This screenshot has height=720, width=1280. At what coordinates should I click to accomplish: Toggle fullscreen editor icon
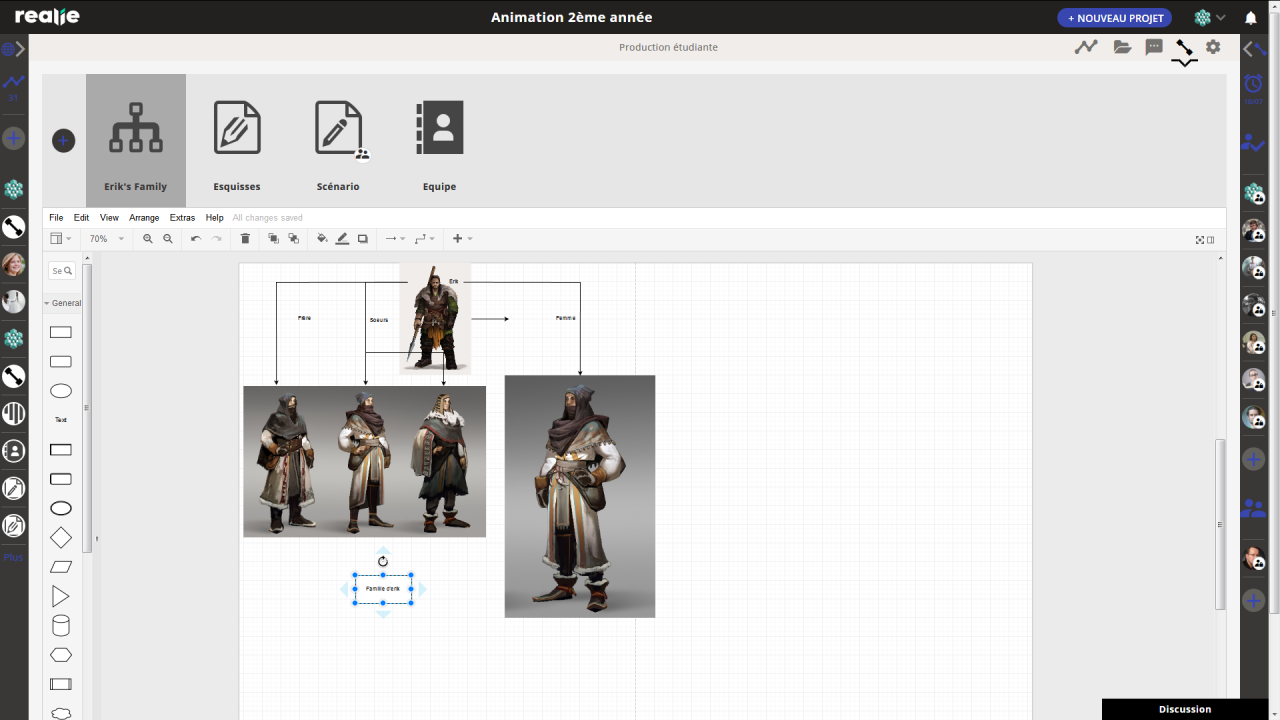tap(1200, 240)
